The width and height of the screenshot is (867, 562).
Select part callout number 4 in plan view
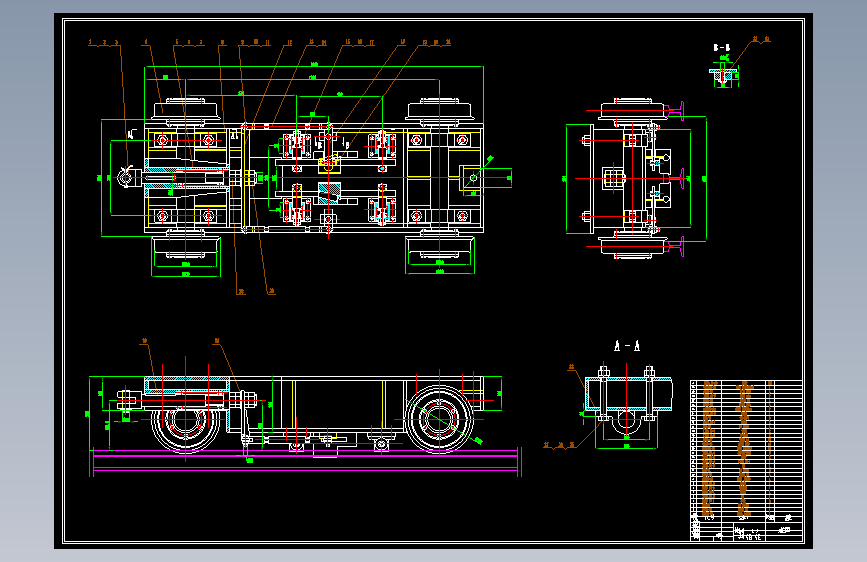(146, 42)
